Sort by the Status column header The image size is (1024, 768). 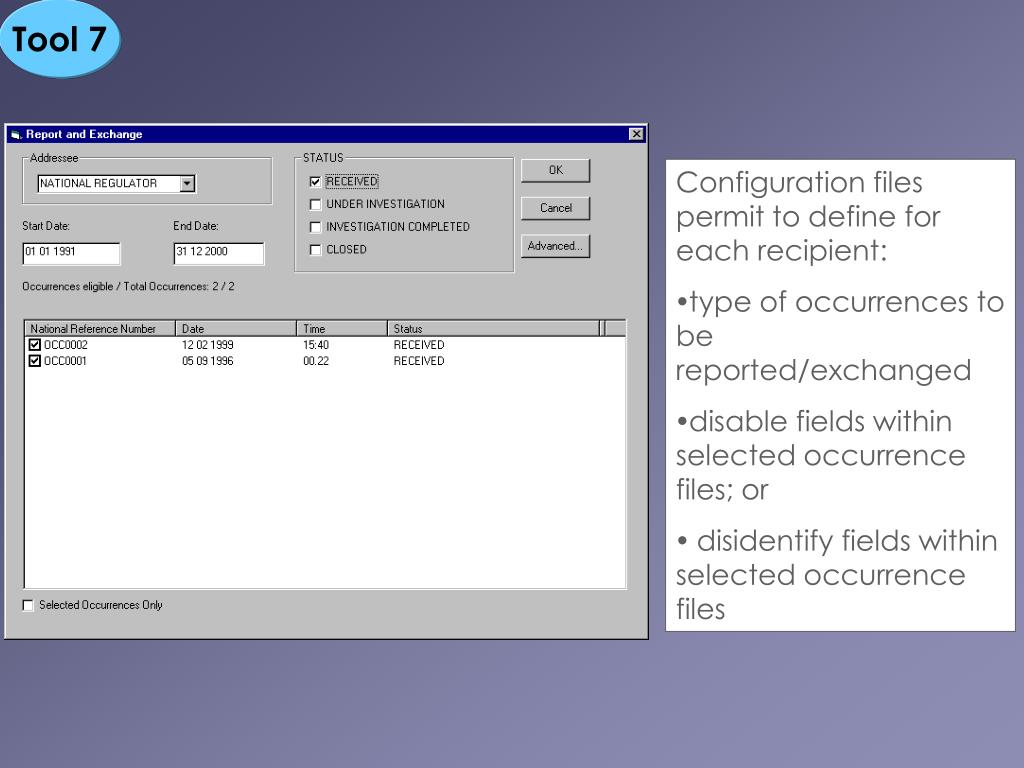[x=494, y=328]
